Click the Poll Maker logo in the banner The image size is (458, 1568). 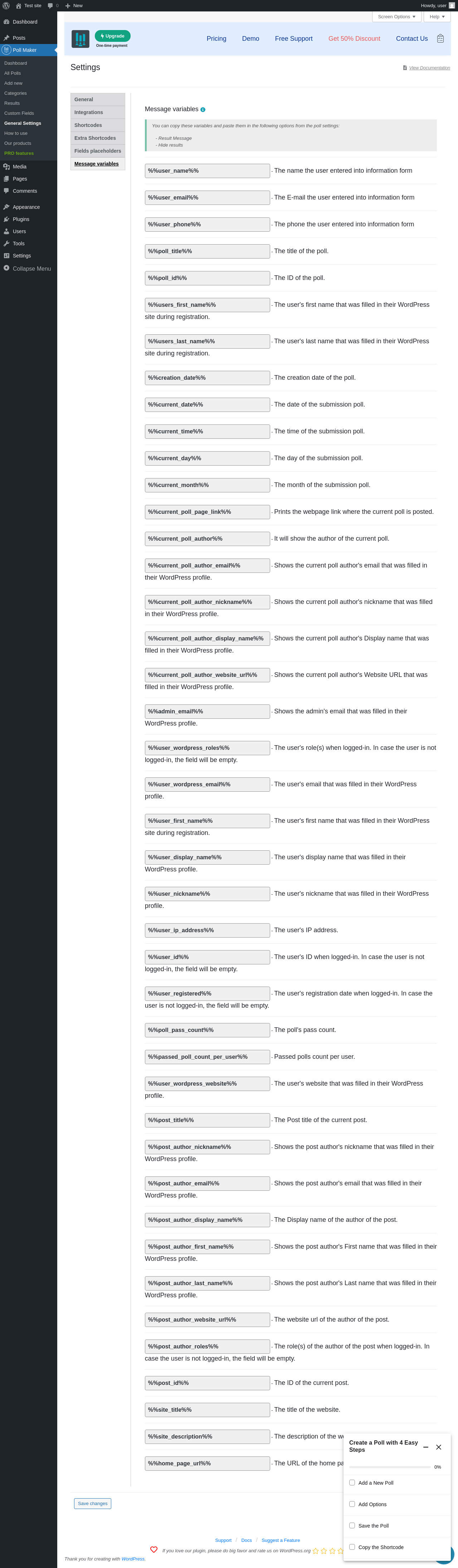click(81, 39)
